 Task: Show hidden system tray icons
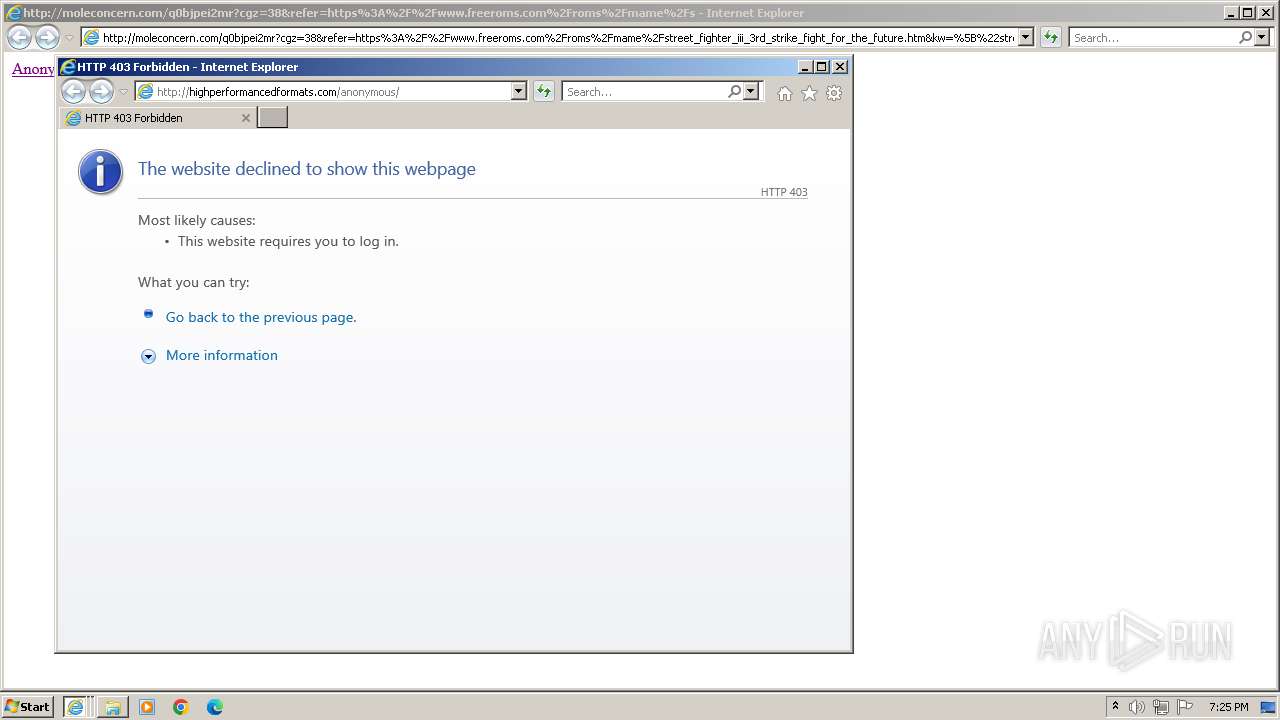[1115, 706]
